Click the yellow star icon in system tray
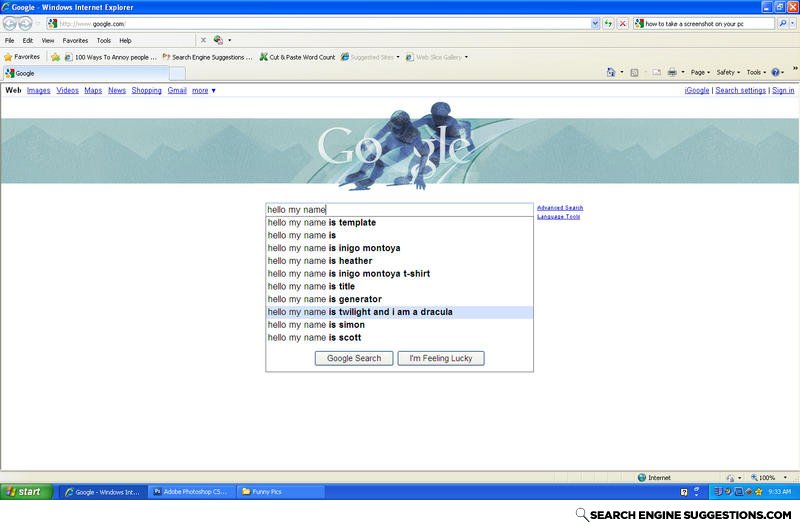The height and width of the screenshot is (526, 800). pyautogui.click(x=759, y=492)
